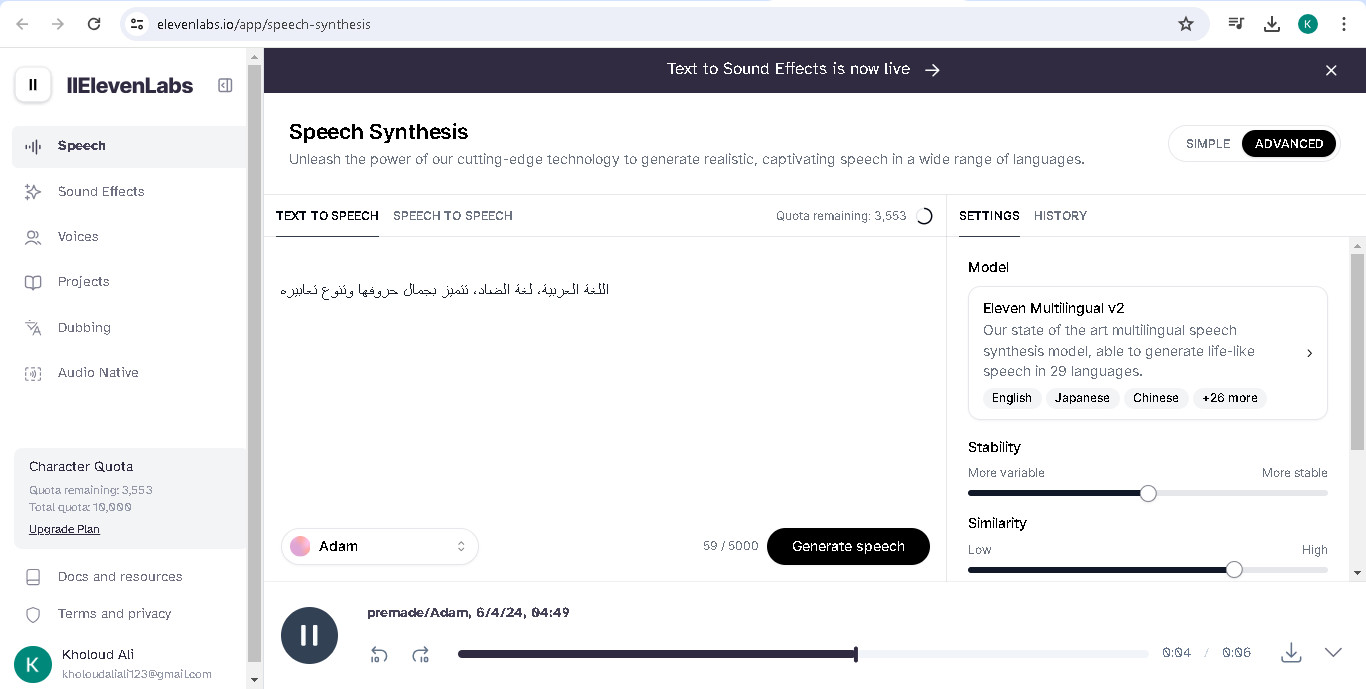Toggle the pause button beside ElevenLabs logo
This screenshot has width=1366, height=689.
coord(33,85)
